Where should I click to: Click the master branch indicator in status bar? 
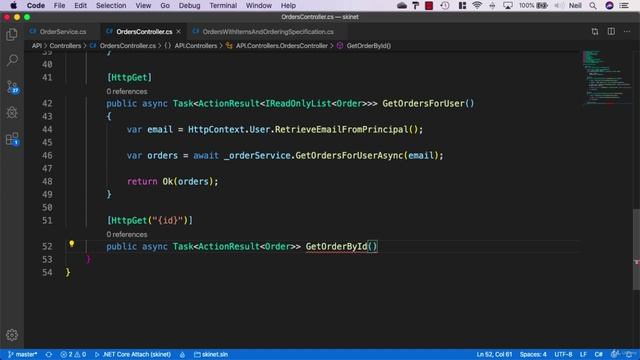22,354
